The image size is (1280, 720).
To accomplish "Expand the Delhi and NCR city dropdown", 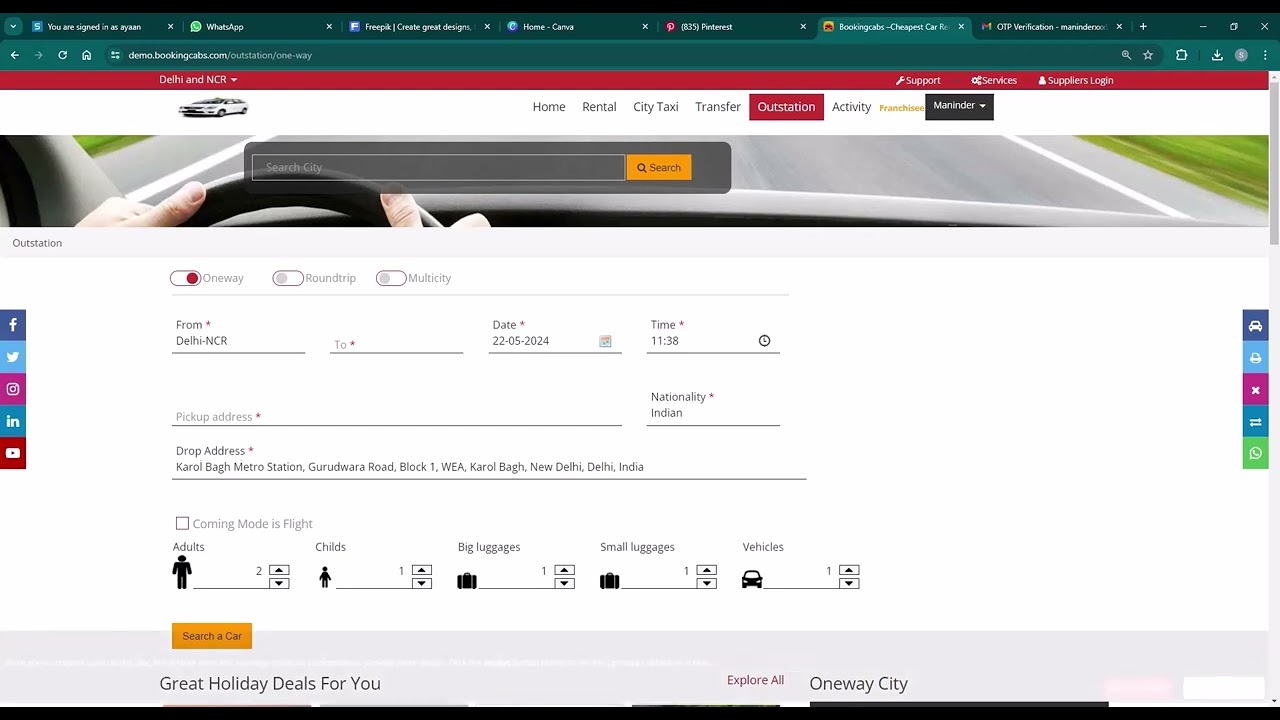I will tap(198, 79).
